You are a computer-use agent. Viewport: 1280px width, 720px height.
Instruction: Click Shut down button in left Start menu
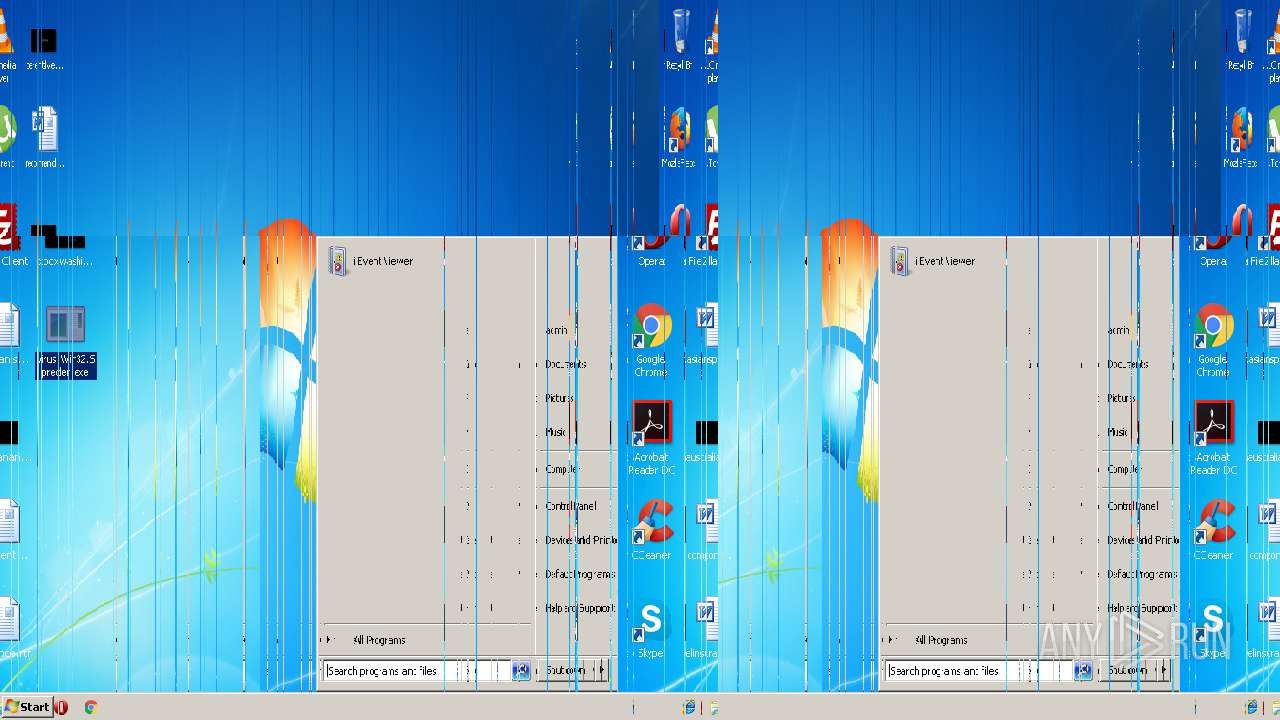coord(565,671)
